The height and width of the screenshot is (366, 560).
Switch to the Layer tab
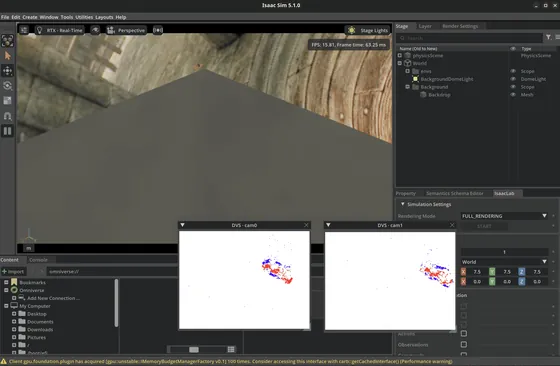[425, 26]
